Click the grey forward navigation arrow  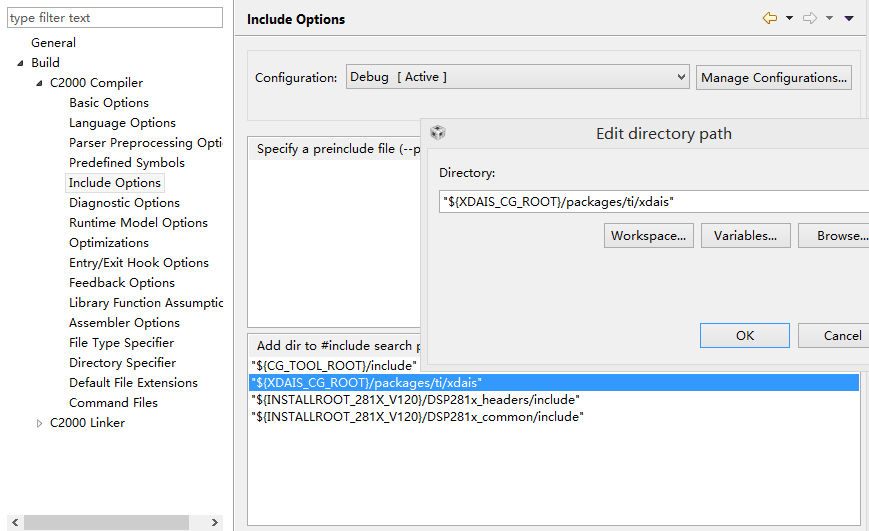(x=810, y=18)
